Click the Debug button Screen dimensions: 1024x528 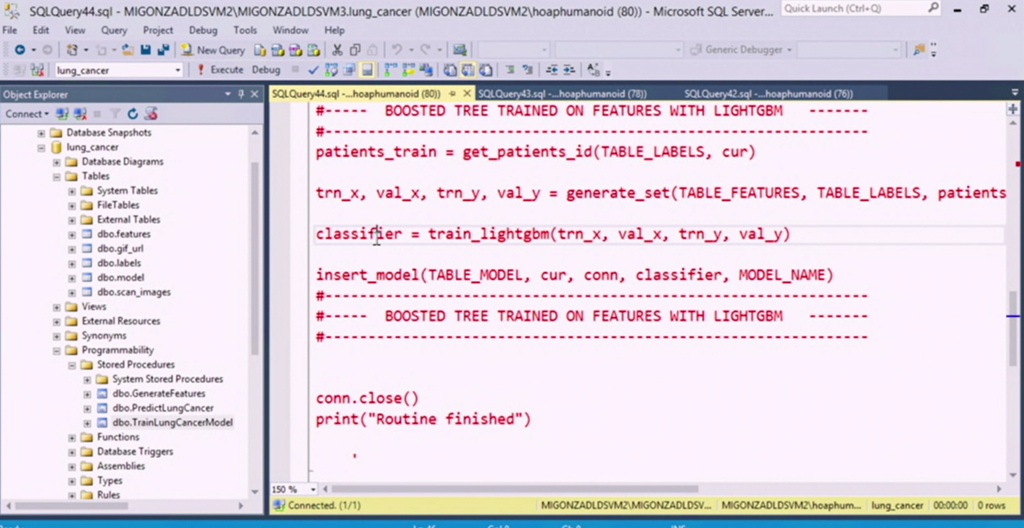point(266,70)
